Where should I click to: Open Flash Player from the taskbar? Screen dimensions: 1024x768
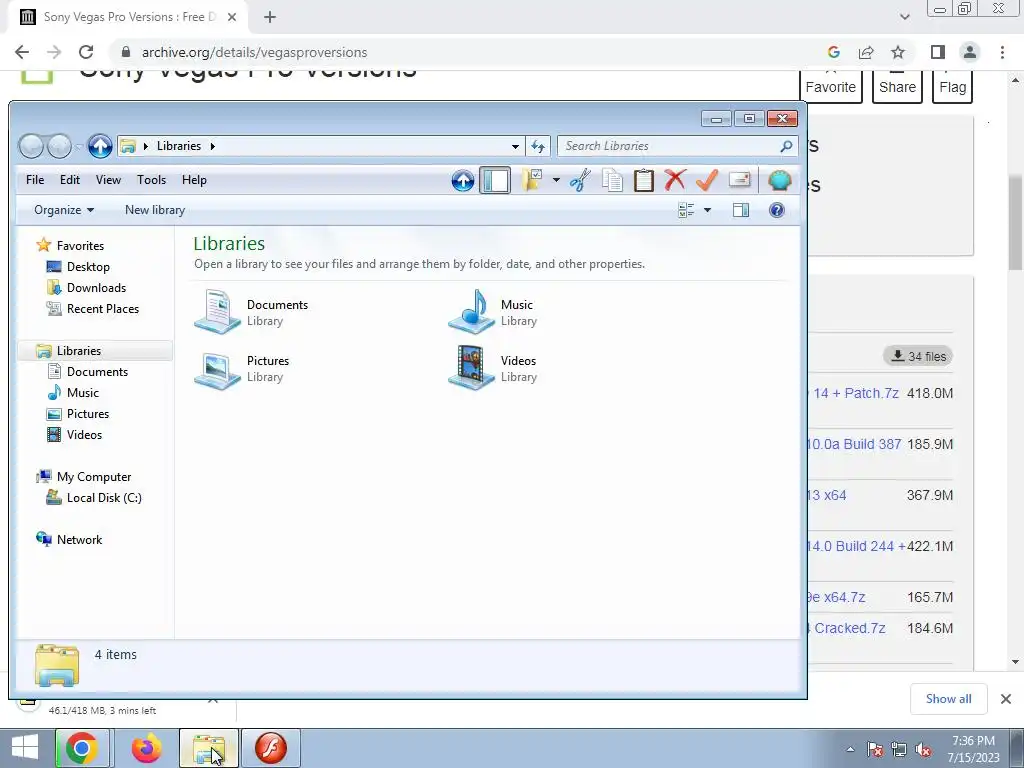click(271, 748)
